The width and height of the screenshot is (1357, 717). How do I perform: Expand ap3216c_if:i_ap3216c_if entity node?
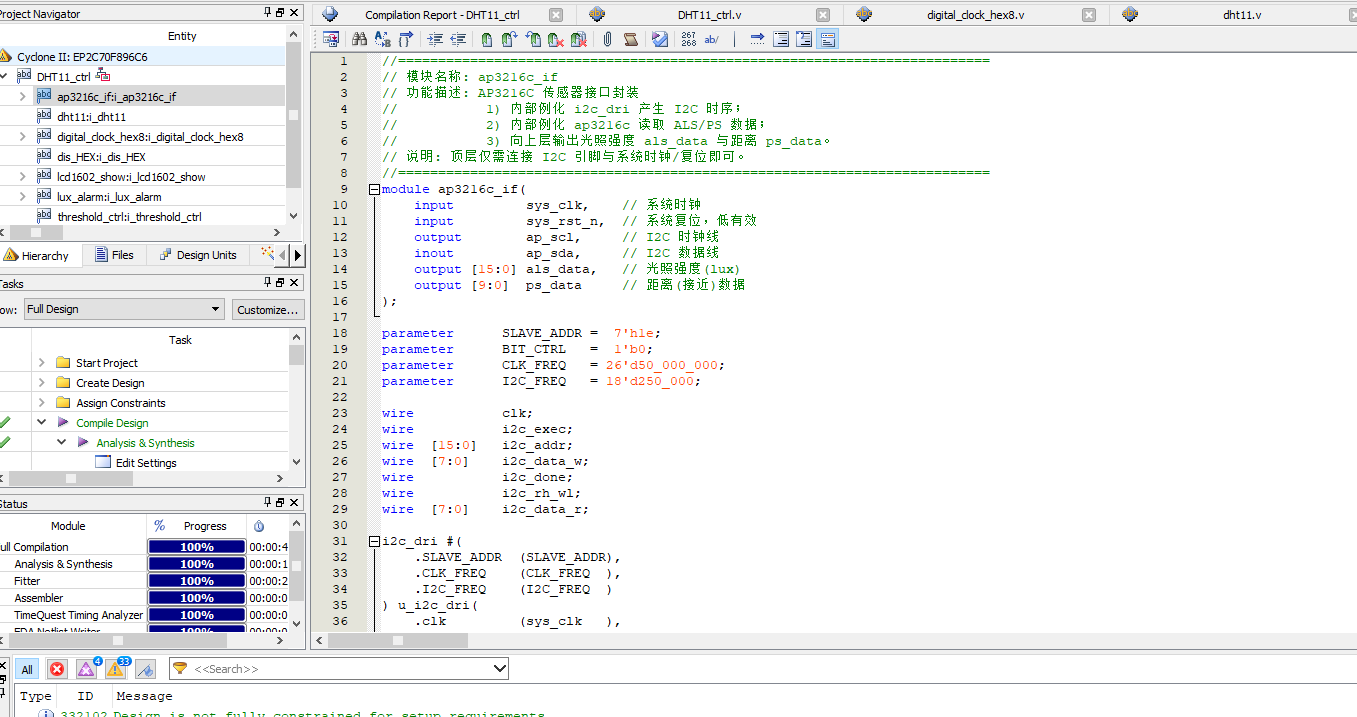tap(23, 96)
